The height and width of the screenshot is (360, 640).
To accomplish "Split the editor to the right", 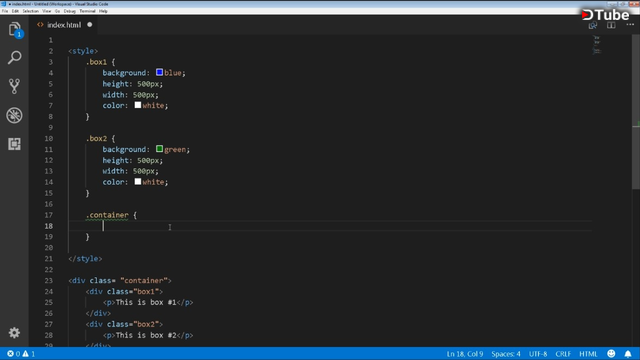I will point(611,25).
